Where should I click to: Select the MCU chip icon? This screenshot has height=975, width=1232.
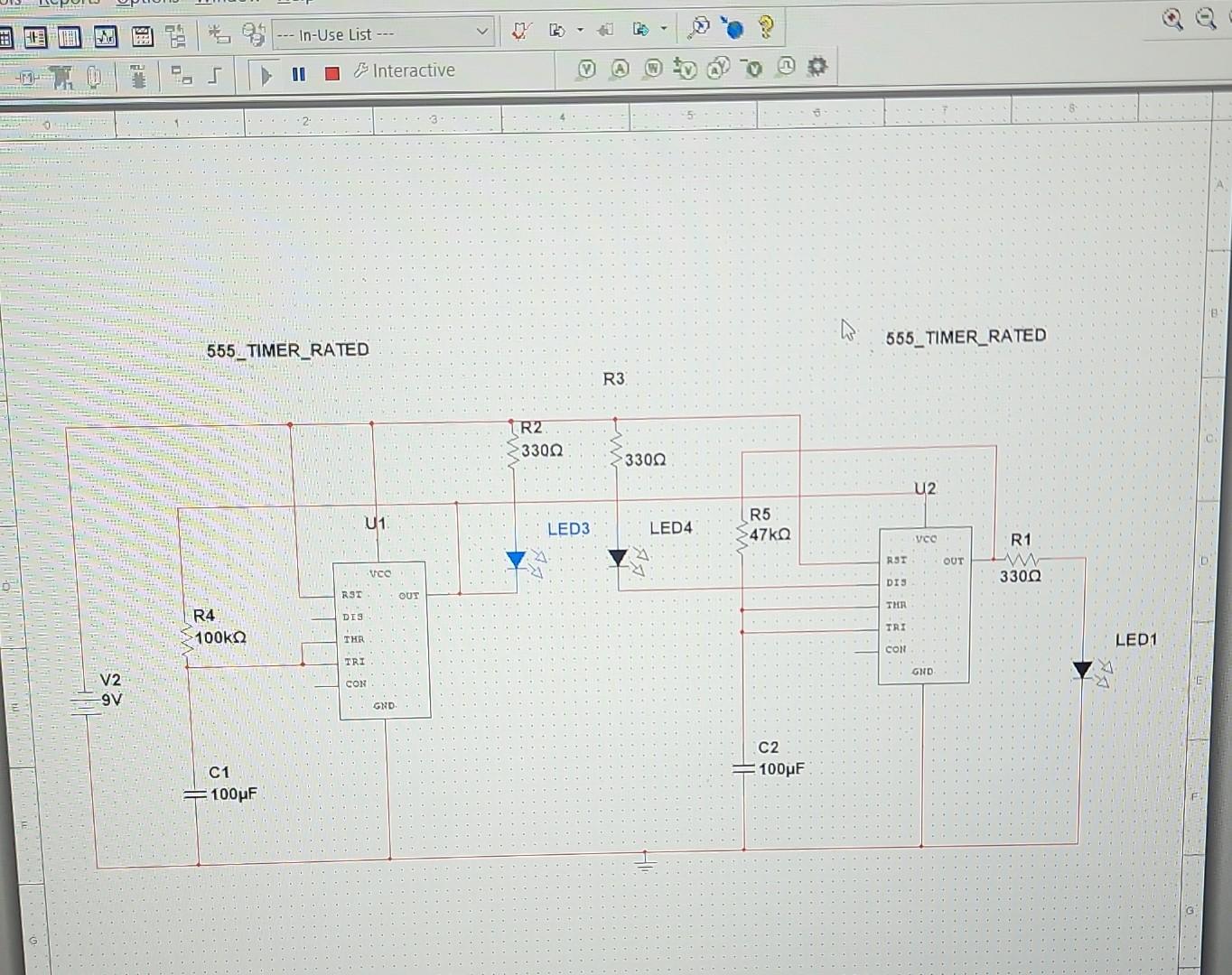click(x=137, y=77)
